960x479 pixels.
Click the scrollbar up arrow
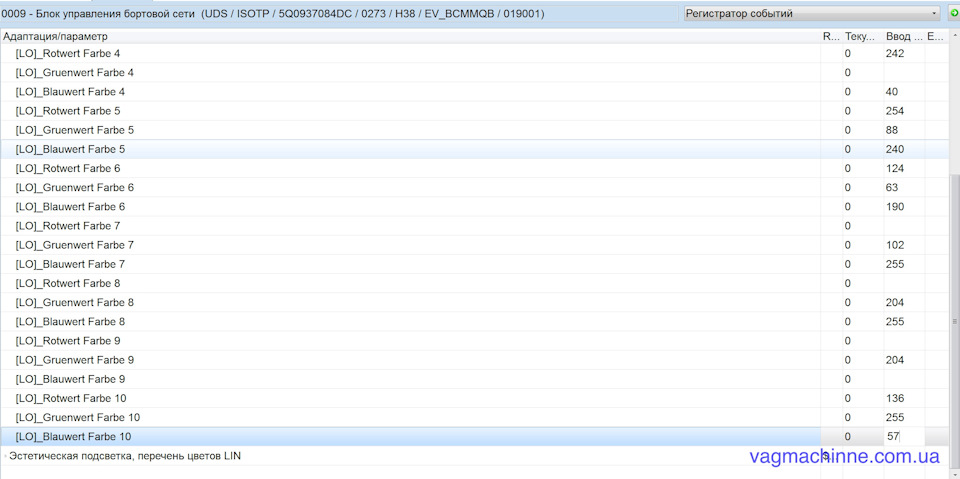pyautogui.click(x=955, y=36)
